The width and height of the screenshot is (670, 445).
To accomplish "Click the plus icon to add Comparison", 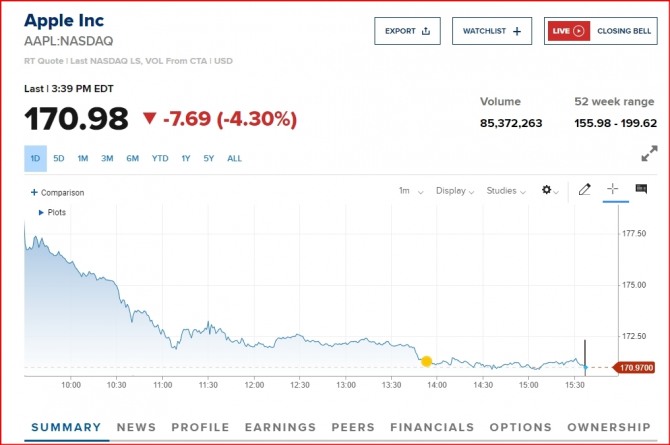I will (34, 192).
